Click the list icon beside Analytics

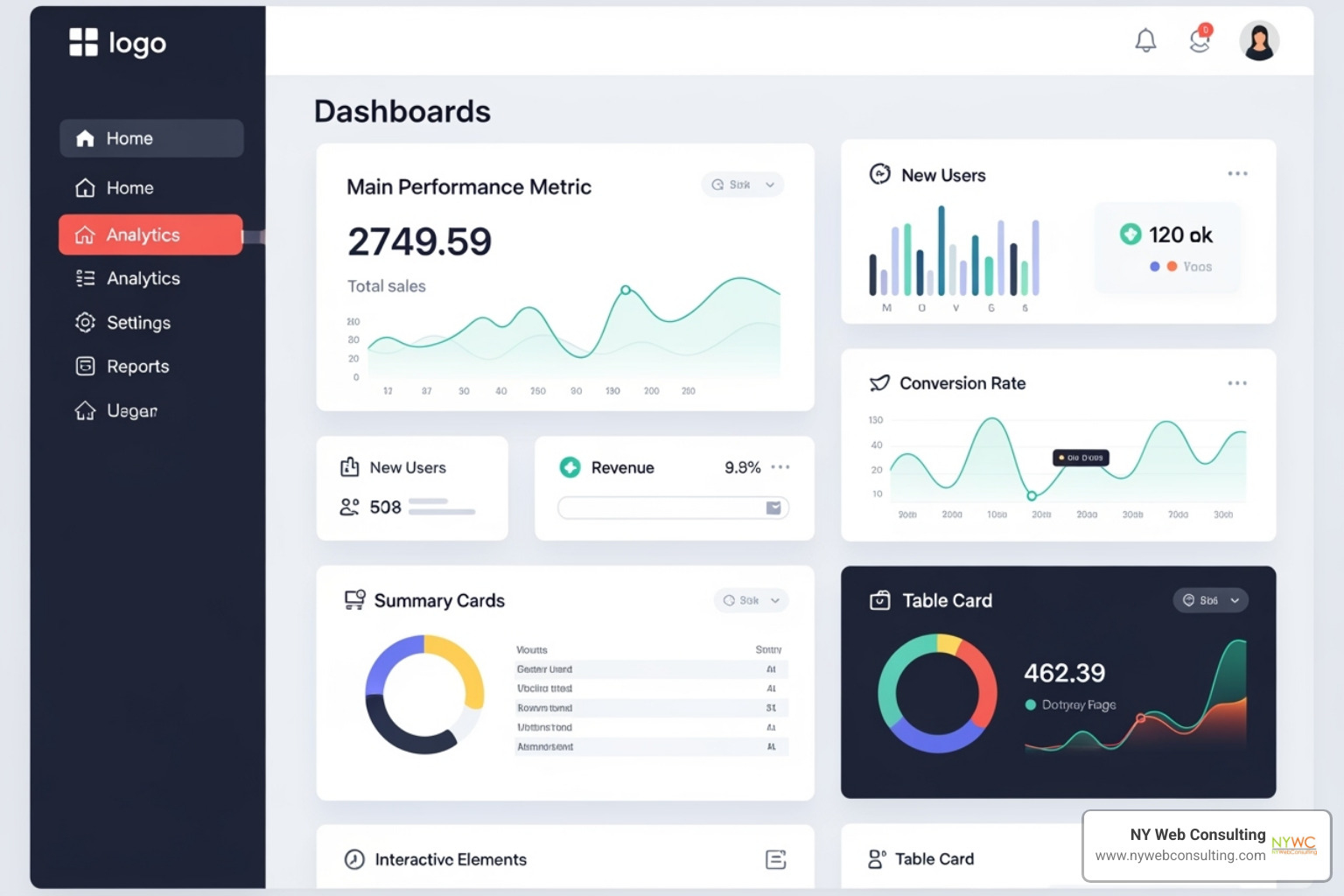pyautogui.click(x=85, y=278)
